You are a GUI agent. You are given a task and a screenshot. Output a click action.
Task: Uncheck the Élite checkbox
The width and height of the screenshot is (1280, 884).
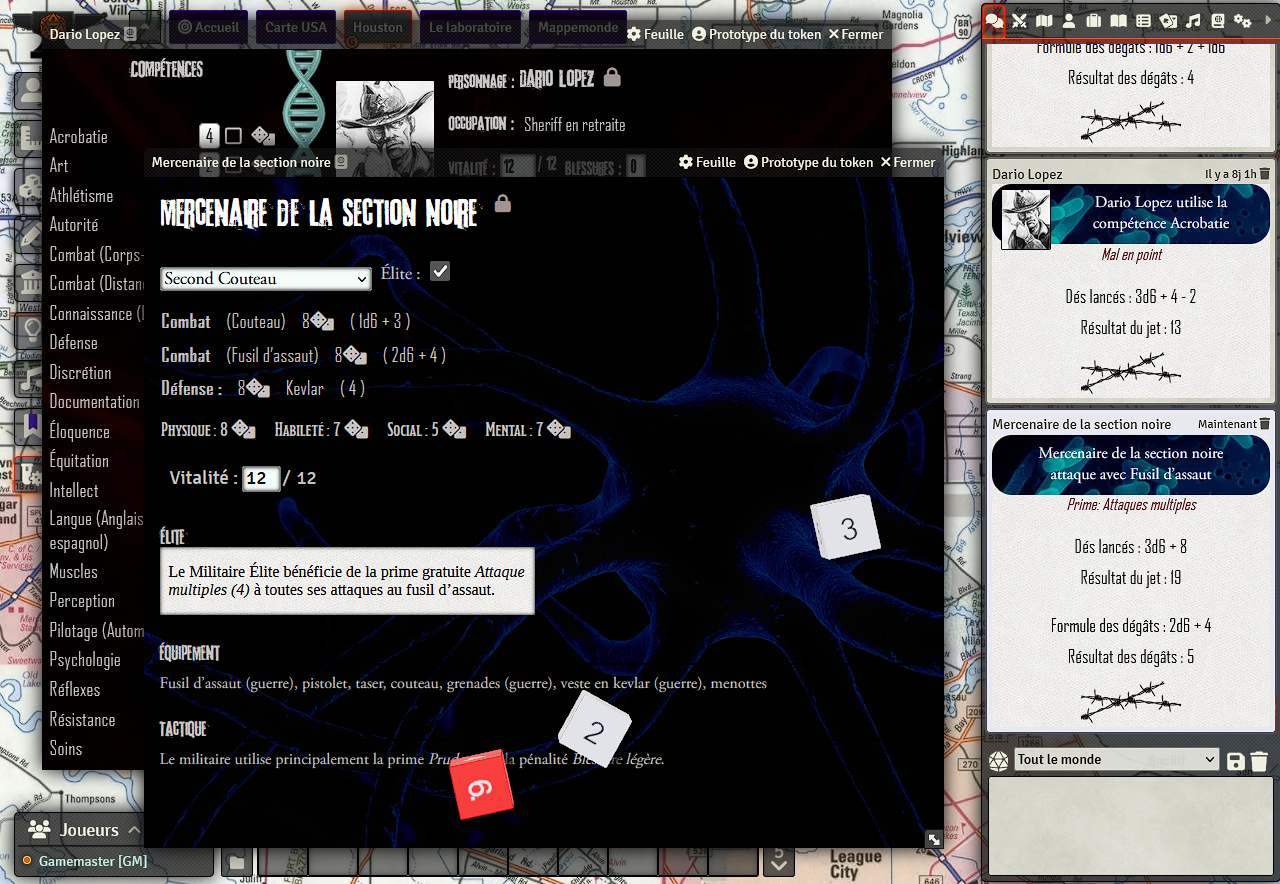440,271
